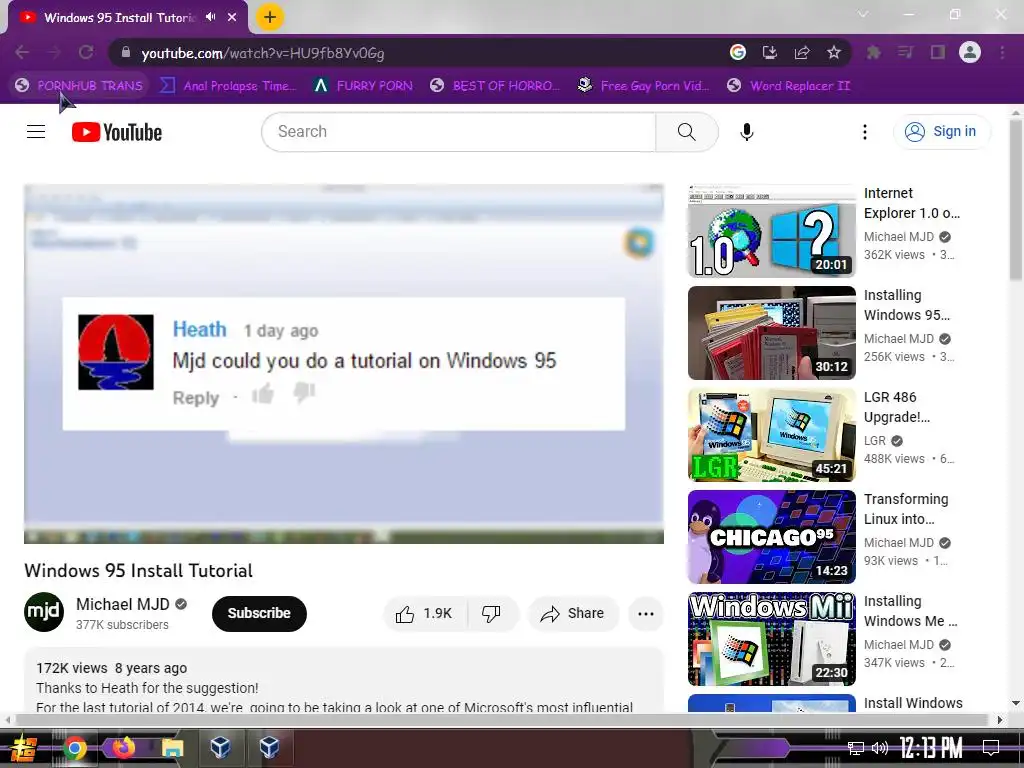The image size is (1024, 768).
Task: Launch Firefox from the taskbar
Action: click(x=123, y=748)
